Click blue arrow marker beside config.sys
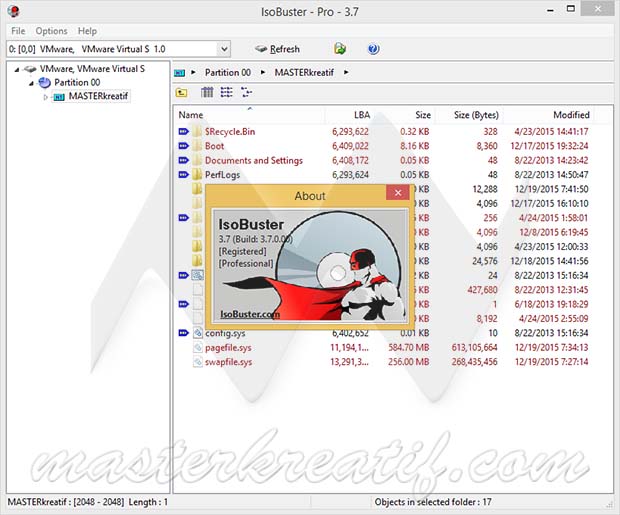The image size is (620, 515). click(183, 333)
